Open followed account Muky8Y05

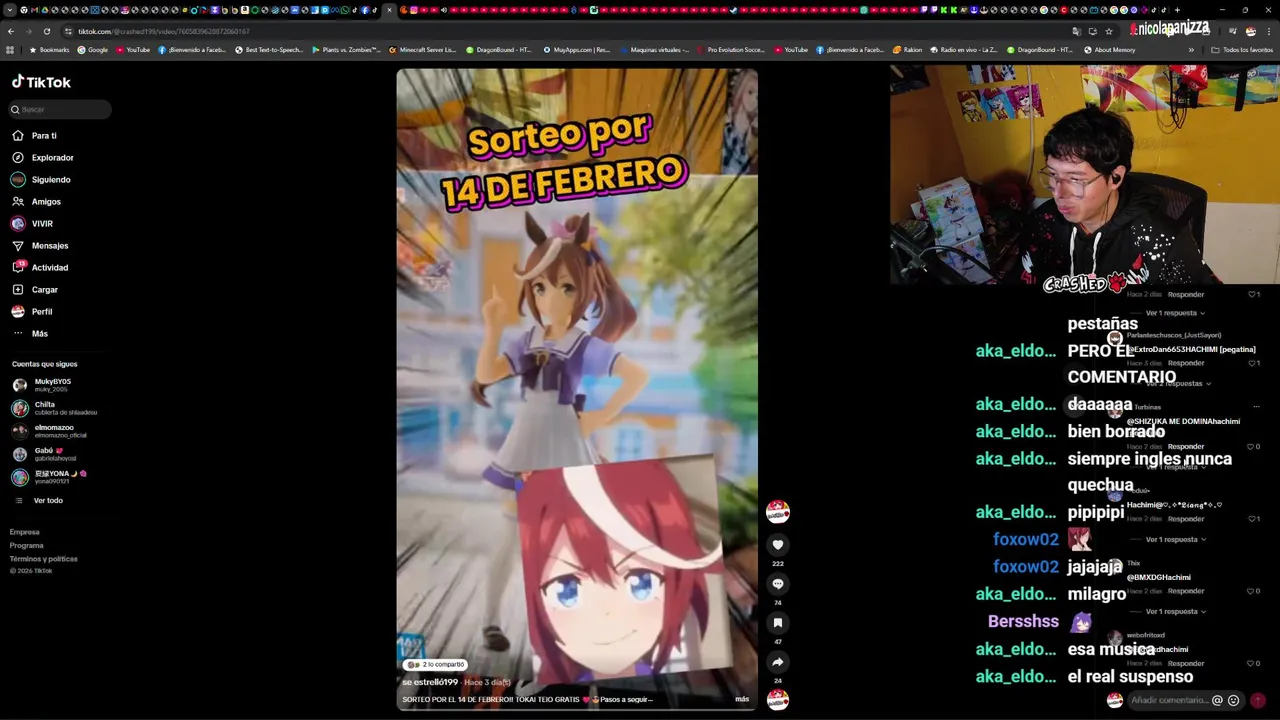coord(42,384)
